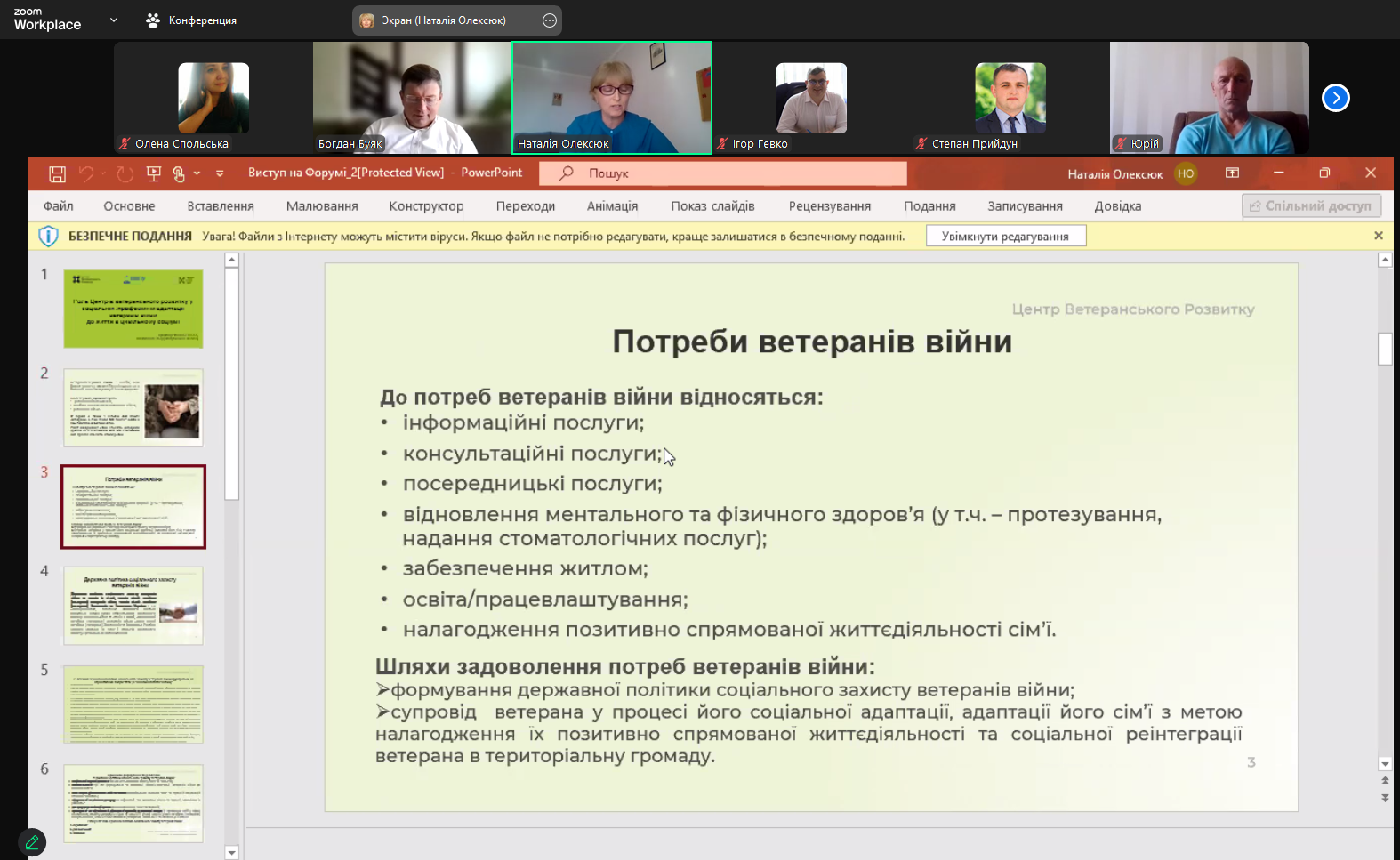The width and height of the screenshot is (1400, 860).
Task: Click Юрій video tile
Action: coord(1210,98)
